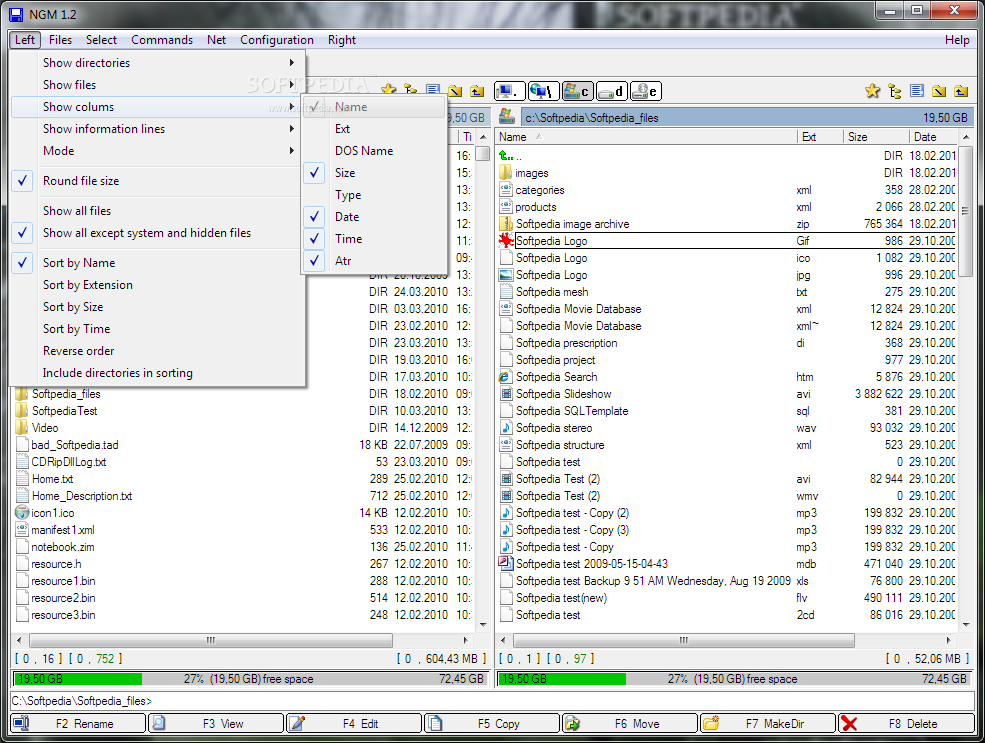Viewport: 985px width, 743px height.
Task: Open the Files menu
Action: point(60,40)
